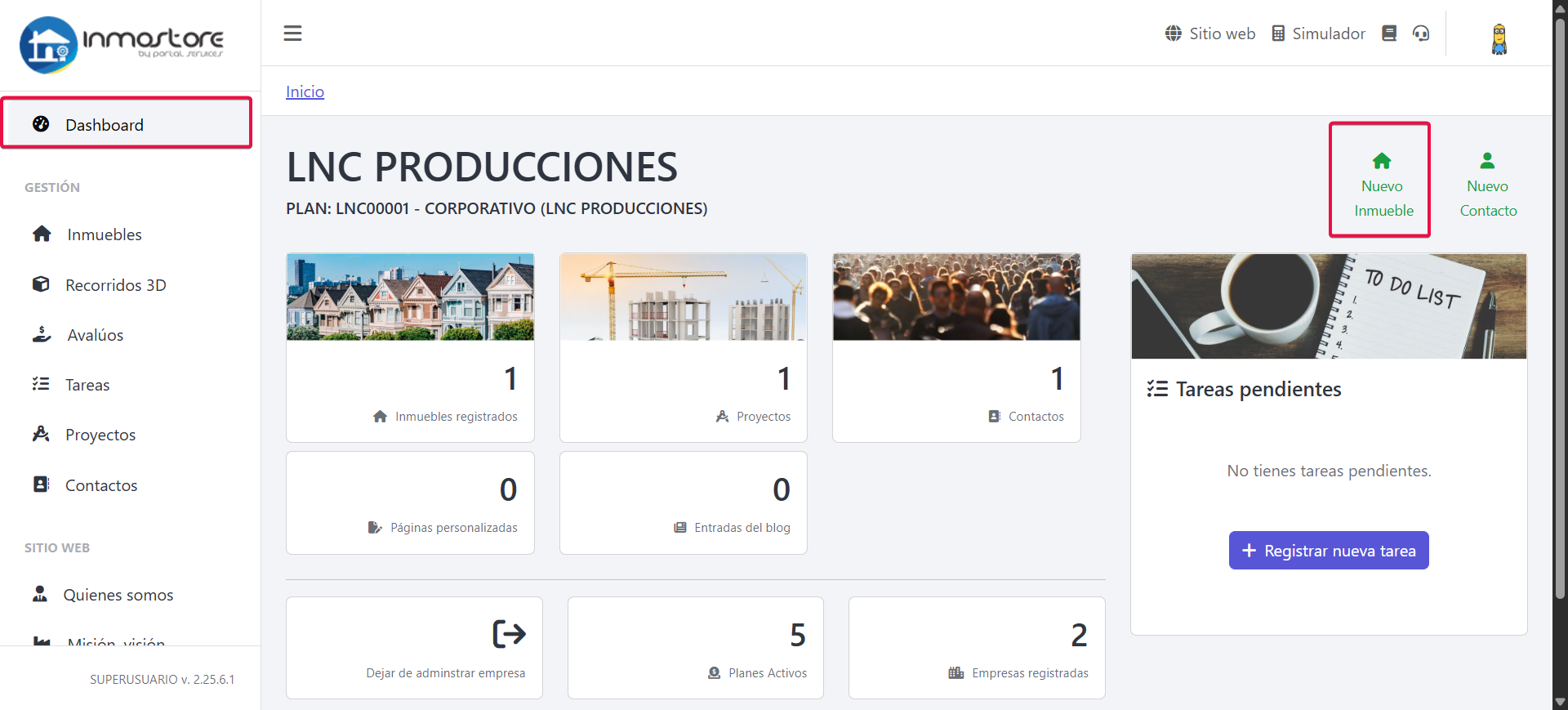Select Dashboard in the sidebar
The height and width of the screenshot is (710, 1568).
coord(127,124)
